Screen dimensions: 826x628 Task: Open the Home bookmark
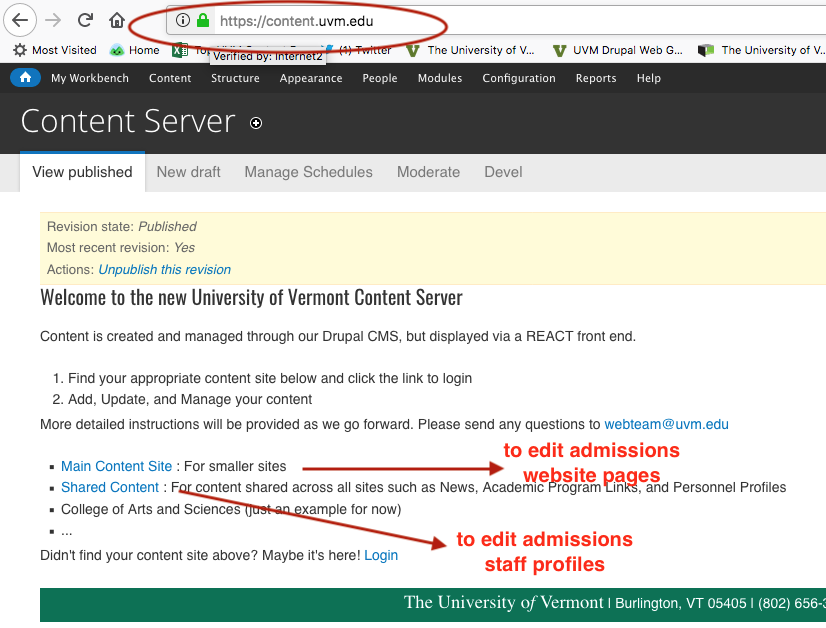click(x=134, y=50)
